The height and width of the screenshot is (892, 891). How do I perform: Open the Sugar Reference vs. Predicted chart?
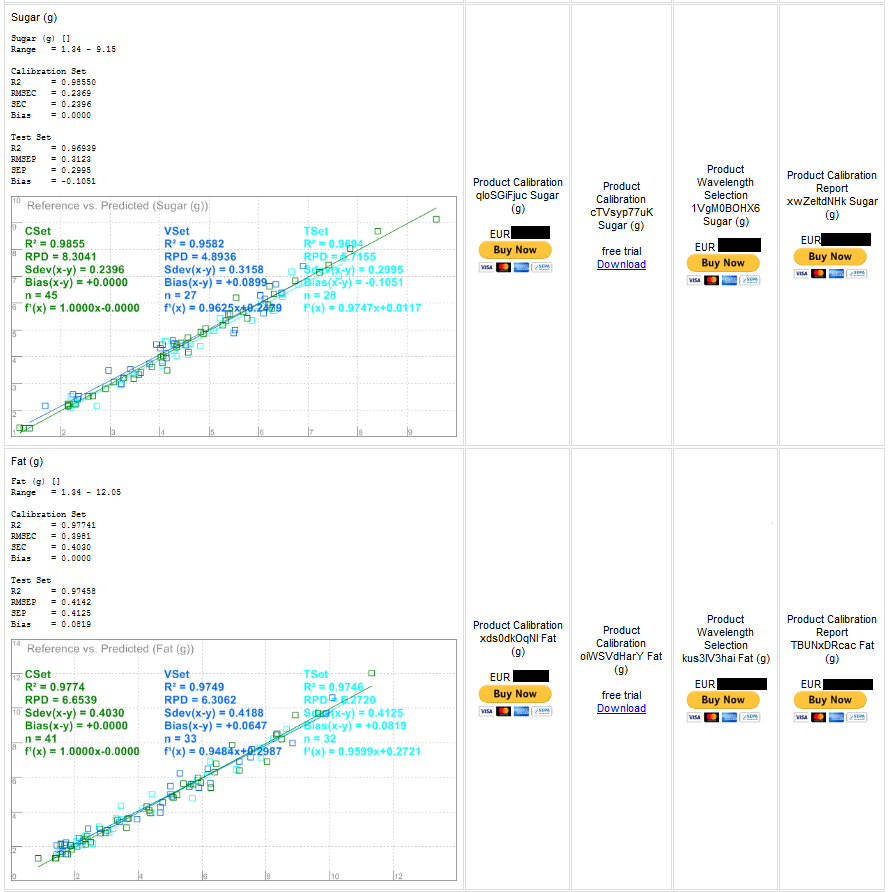point(234,317)
